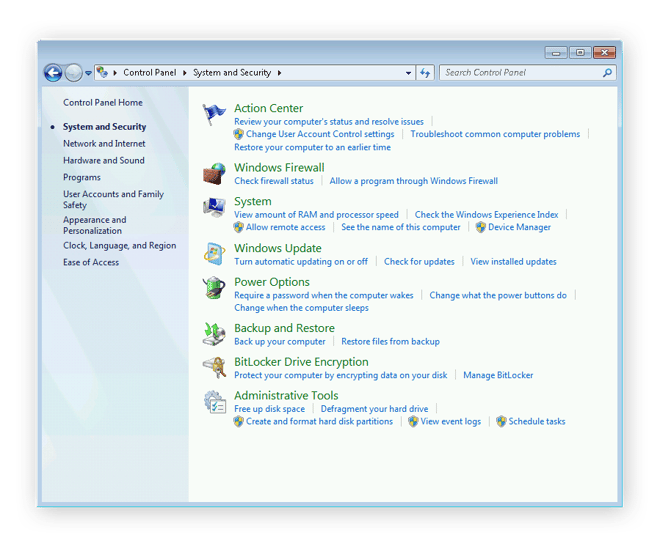Open the Backup and Restore icon
The height and width of the screenshot is (546, 660).
click(214, 334)
